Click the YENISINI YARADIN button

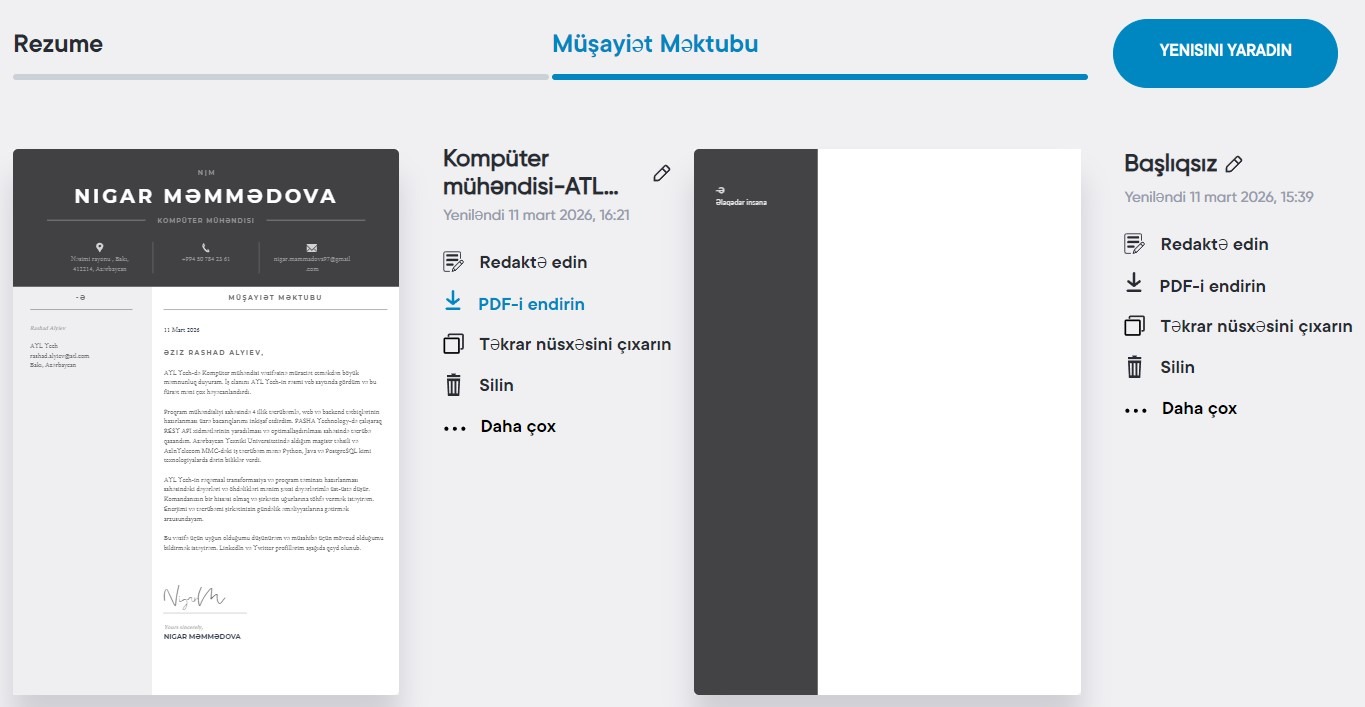click(x=1225, y=51)
